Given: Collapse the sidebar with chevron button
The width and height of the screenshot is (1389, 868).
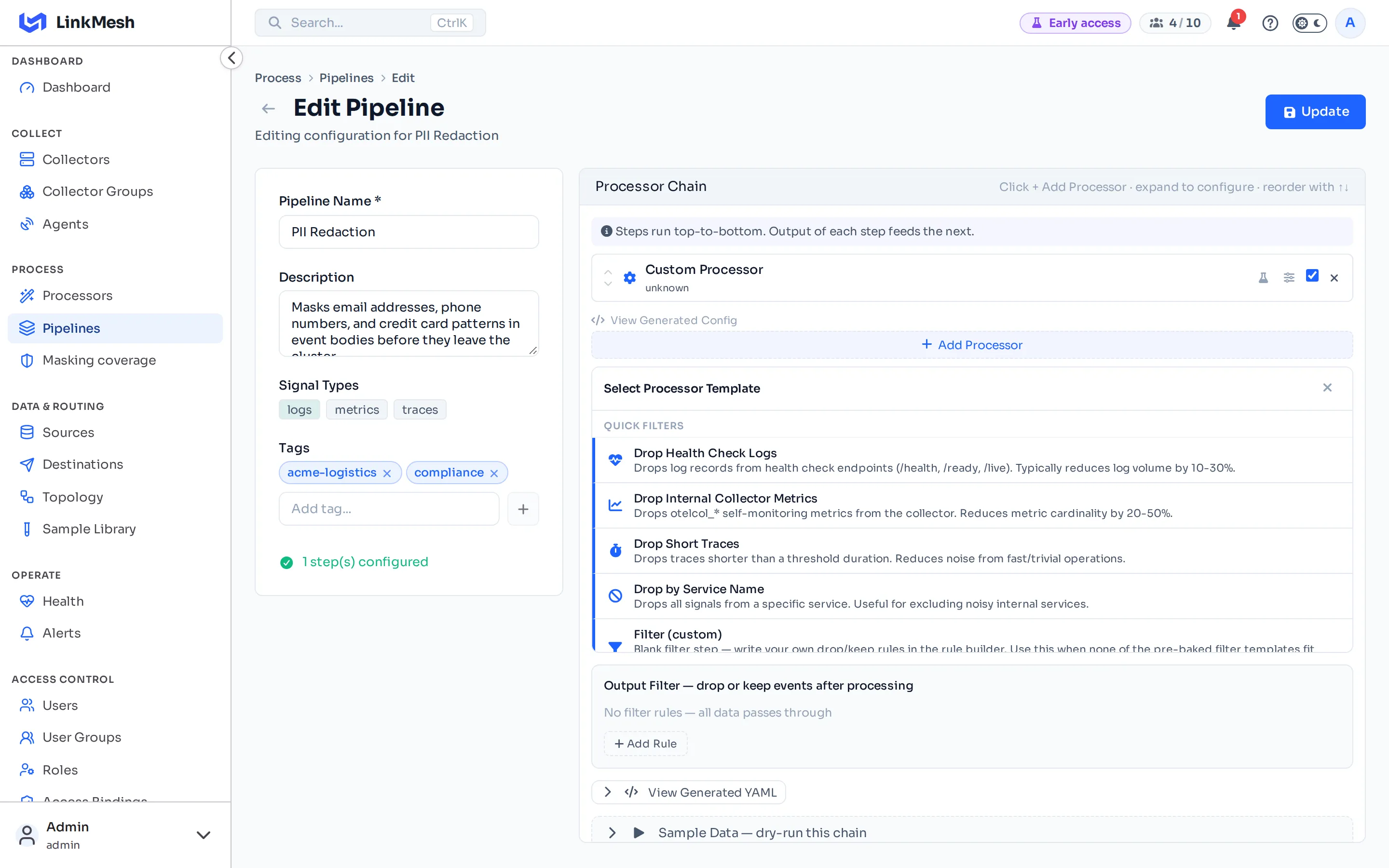Looking at the screenshot, I should 231,58.
